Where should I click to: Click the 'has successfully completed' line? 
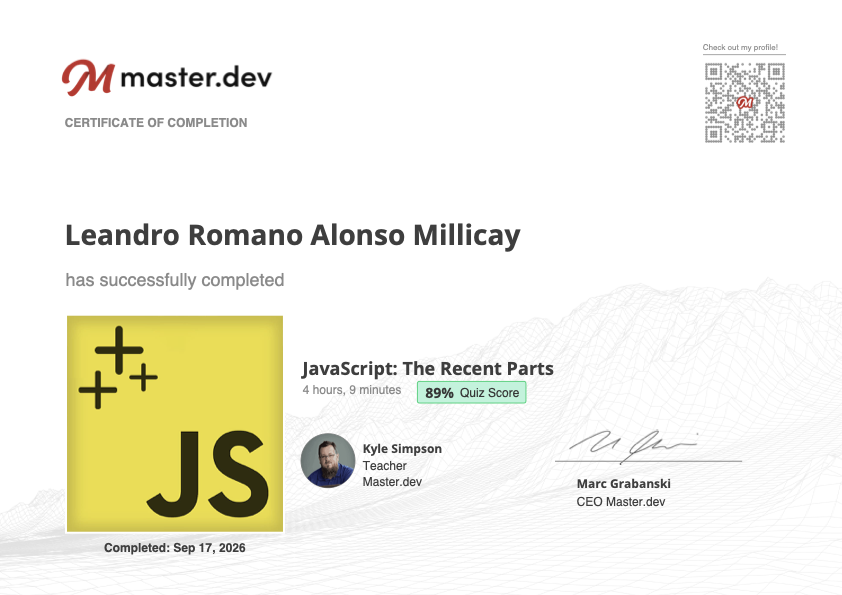(175, 280)
